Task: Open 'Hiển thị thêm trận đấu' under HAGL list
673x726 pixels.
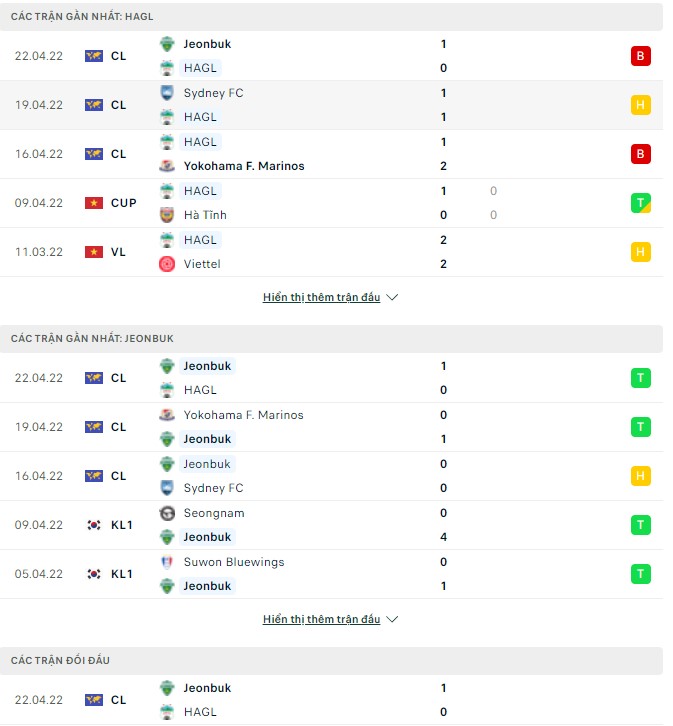Action: pyautogui.click(x=321, y=298)
